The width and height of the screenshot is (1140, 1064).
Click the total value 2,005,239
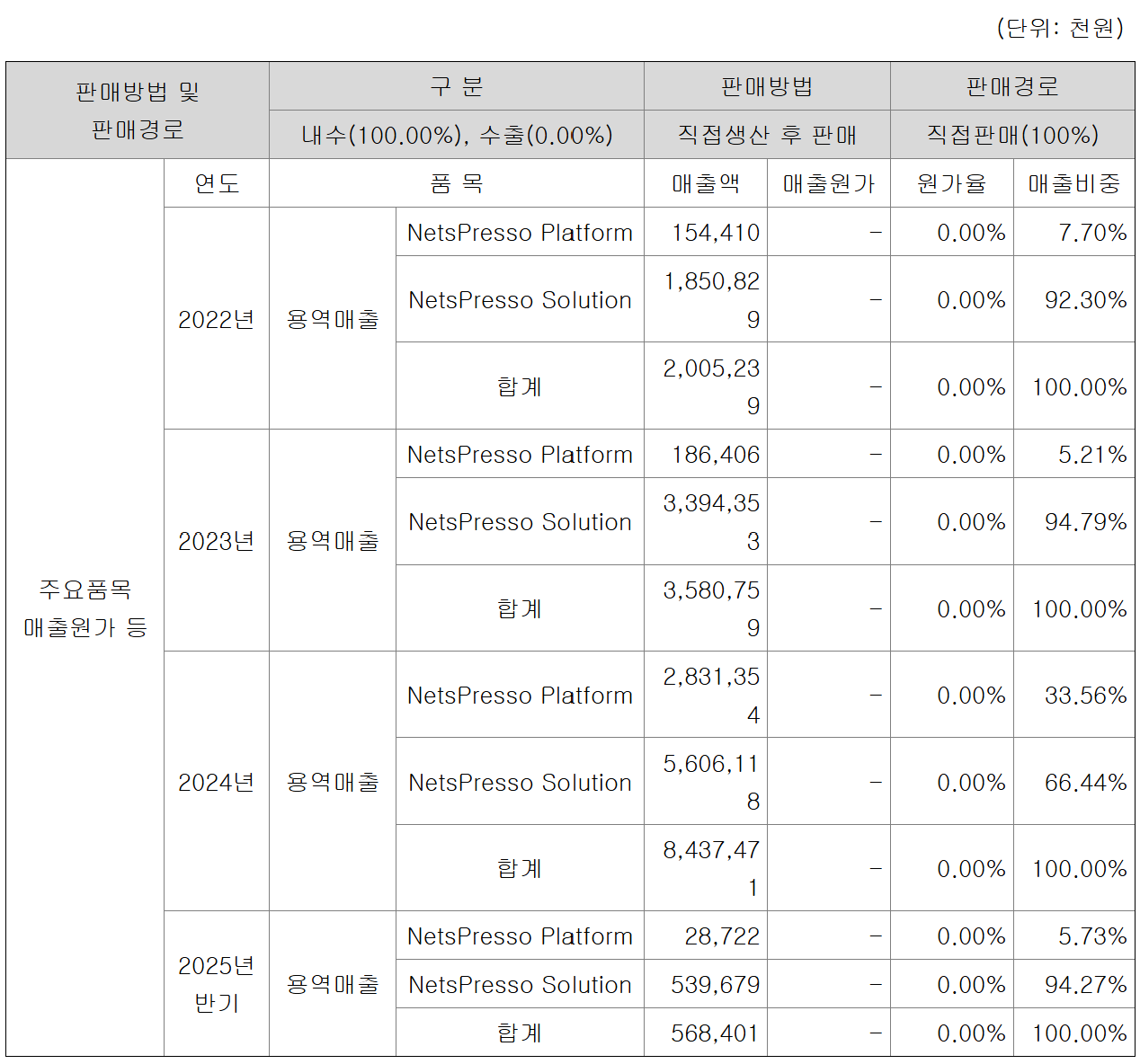coord(706,386)
